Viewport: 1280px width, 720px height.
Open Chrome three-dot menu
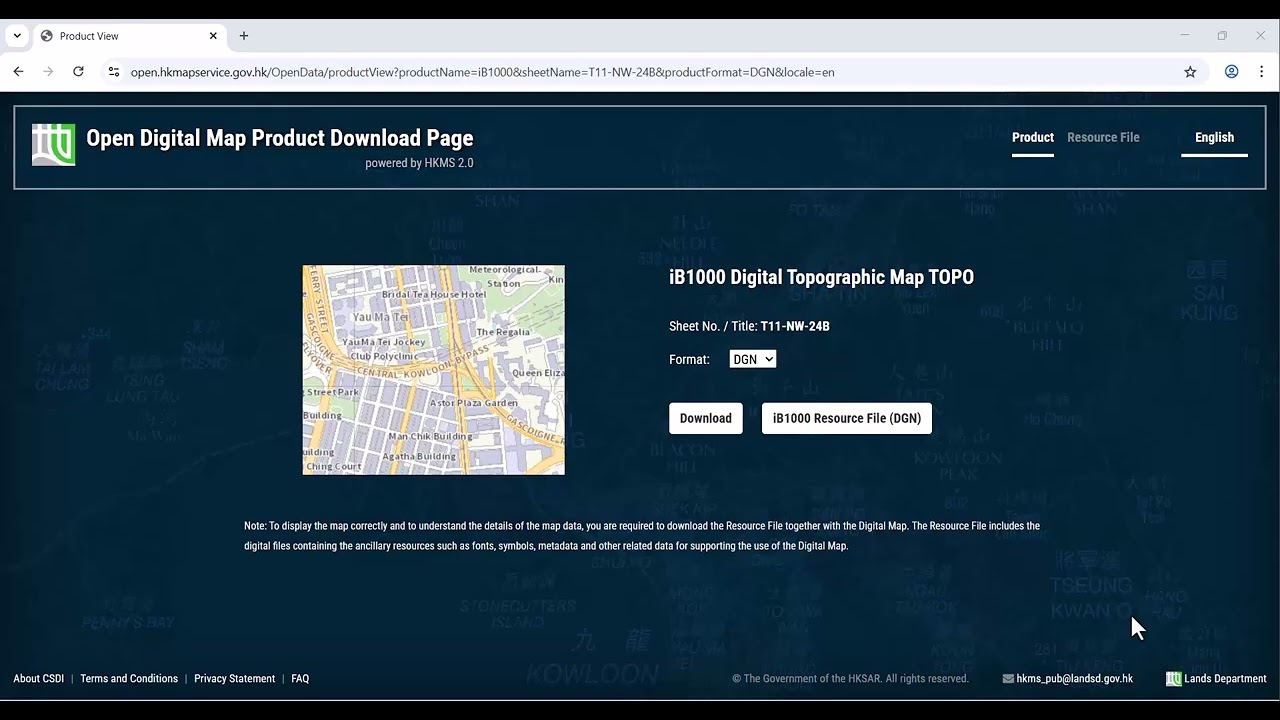(x=1261, y=72)
